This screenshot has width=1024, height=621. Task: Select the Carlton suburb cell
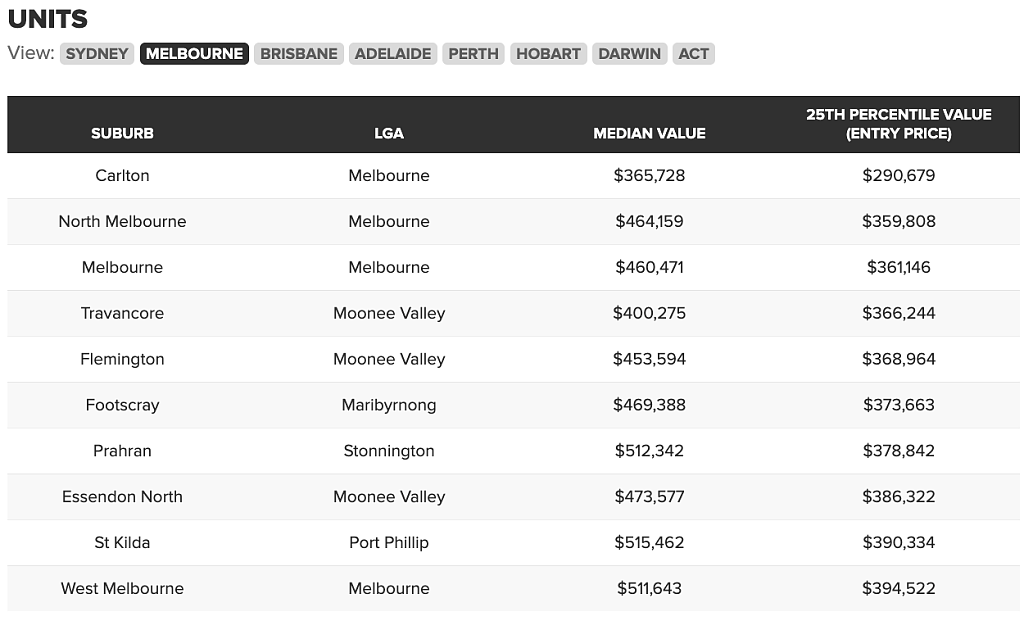coord(122,176)
